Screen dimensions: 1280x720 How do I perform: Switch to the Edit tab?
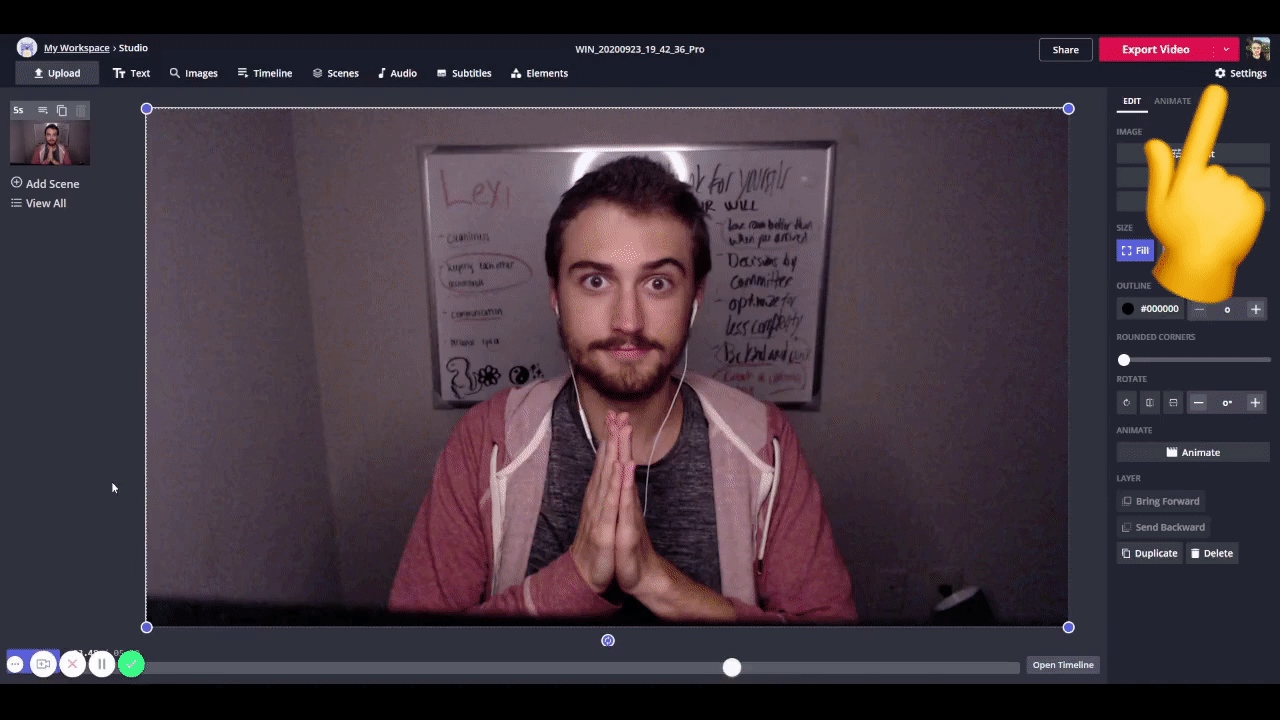point(1131,101)
